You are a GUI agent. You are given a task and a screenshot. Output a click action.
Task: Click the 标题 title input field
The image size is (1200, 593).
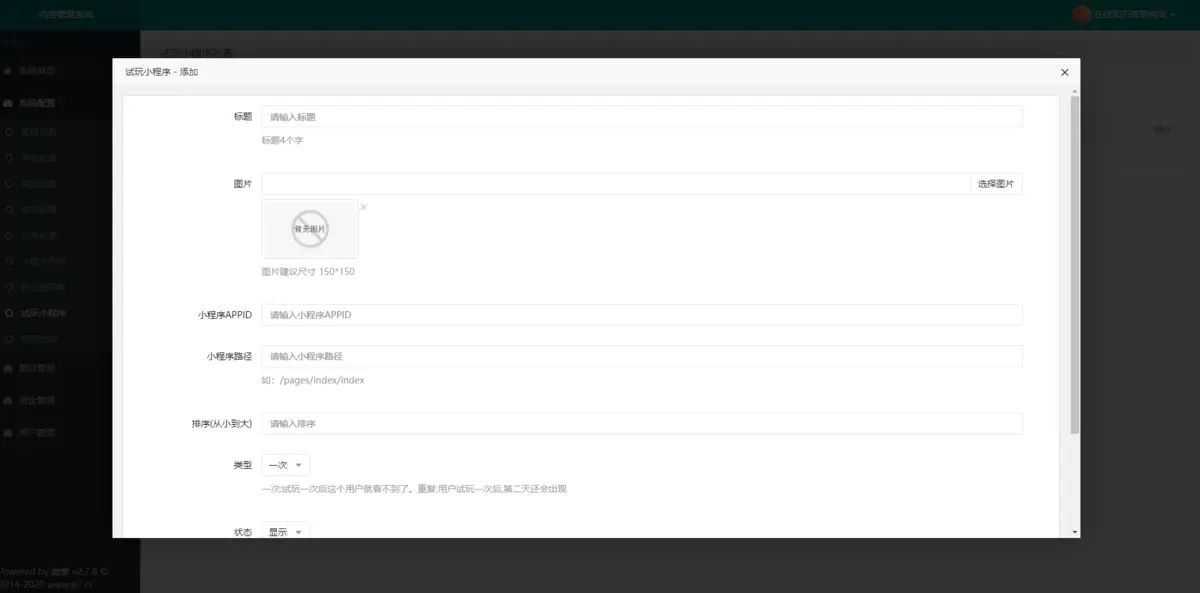[642, 117]
